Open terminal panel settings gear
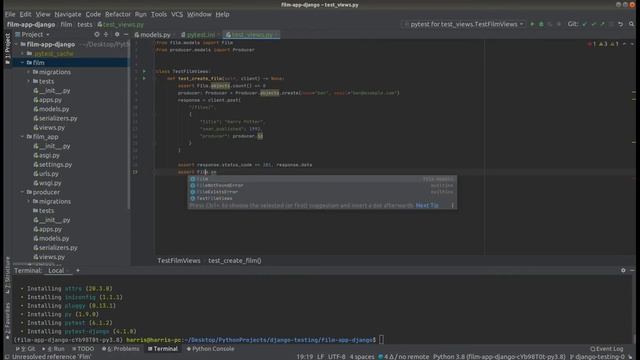 (x=623, y=270)
